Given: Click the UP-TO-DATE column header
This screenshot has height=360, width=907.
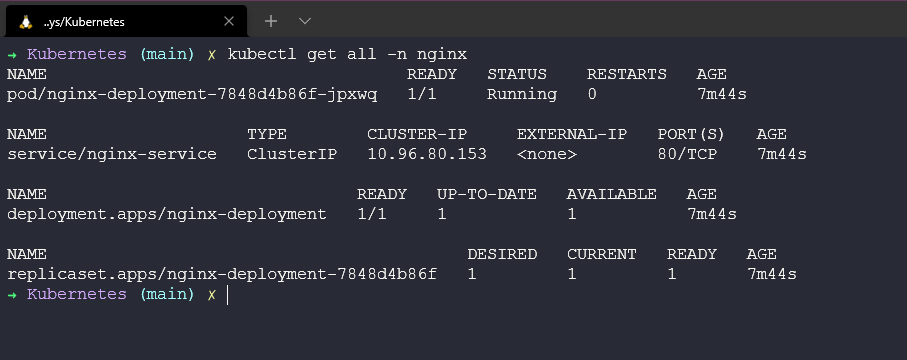Looking at the screenshot, I should click(486, 194).
